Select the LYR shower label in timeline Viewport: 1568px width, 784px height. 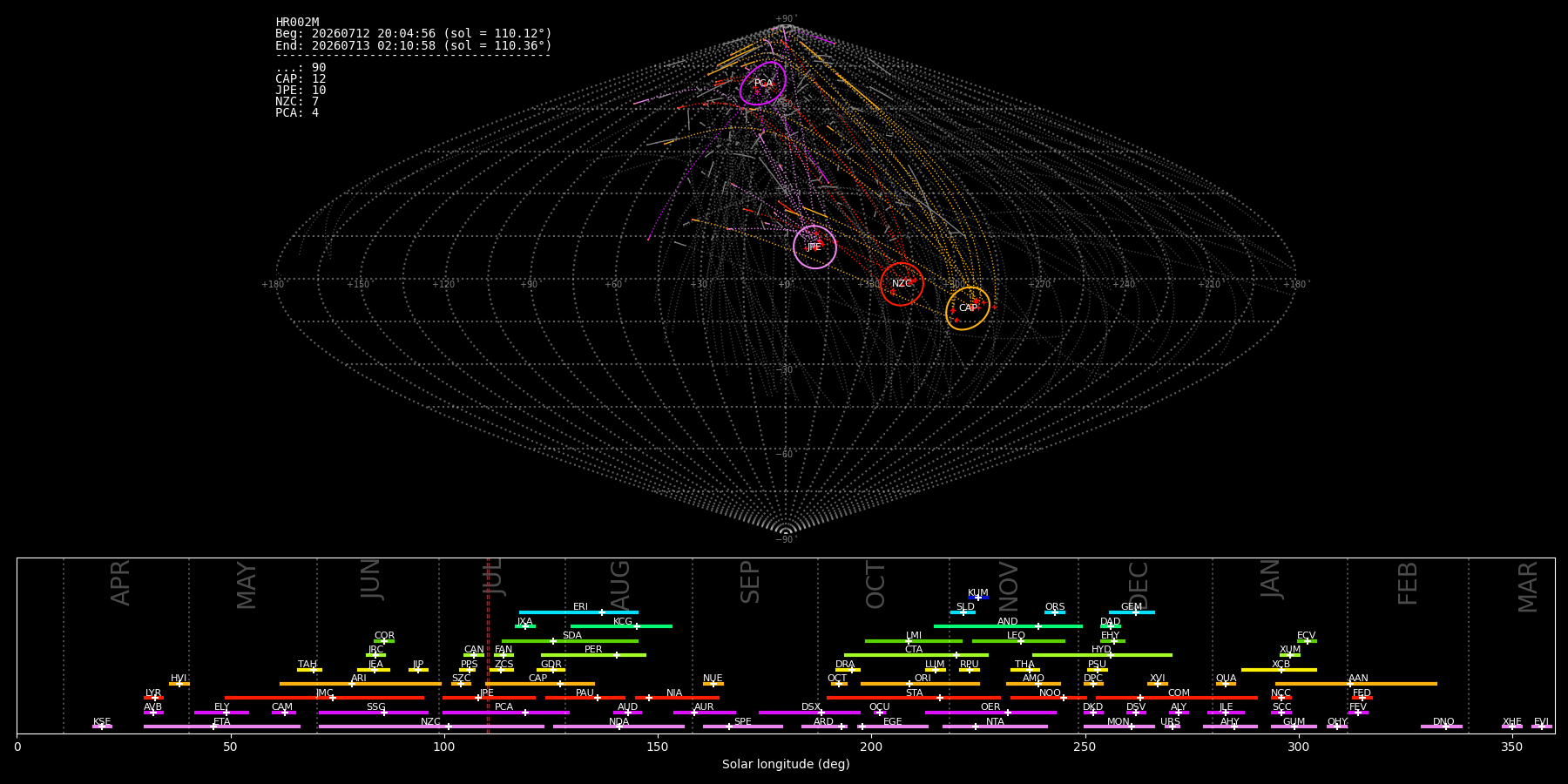pos(153,693)
